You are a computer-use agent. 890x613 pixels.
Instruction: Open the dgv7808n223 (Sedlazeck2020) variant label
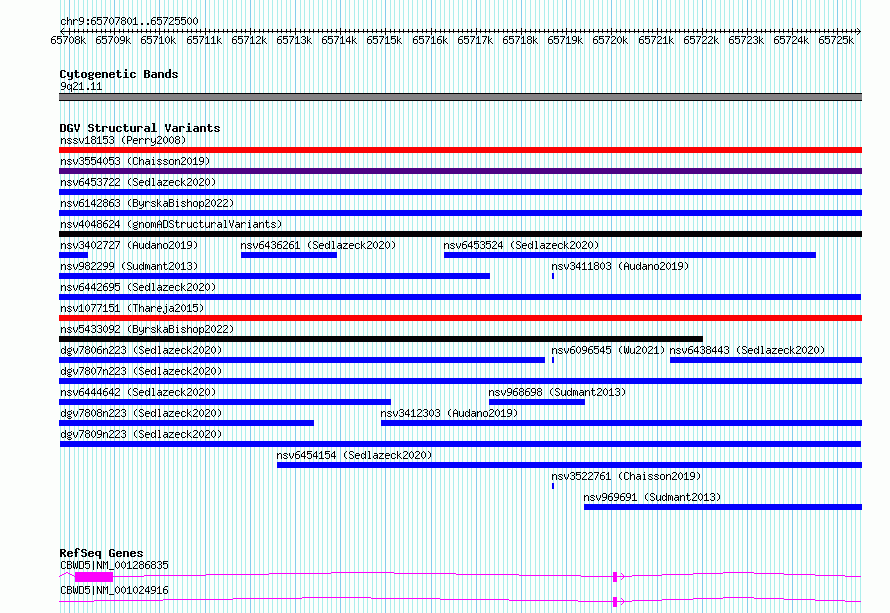click(x=141, y=413)
